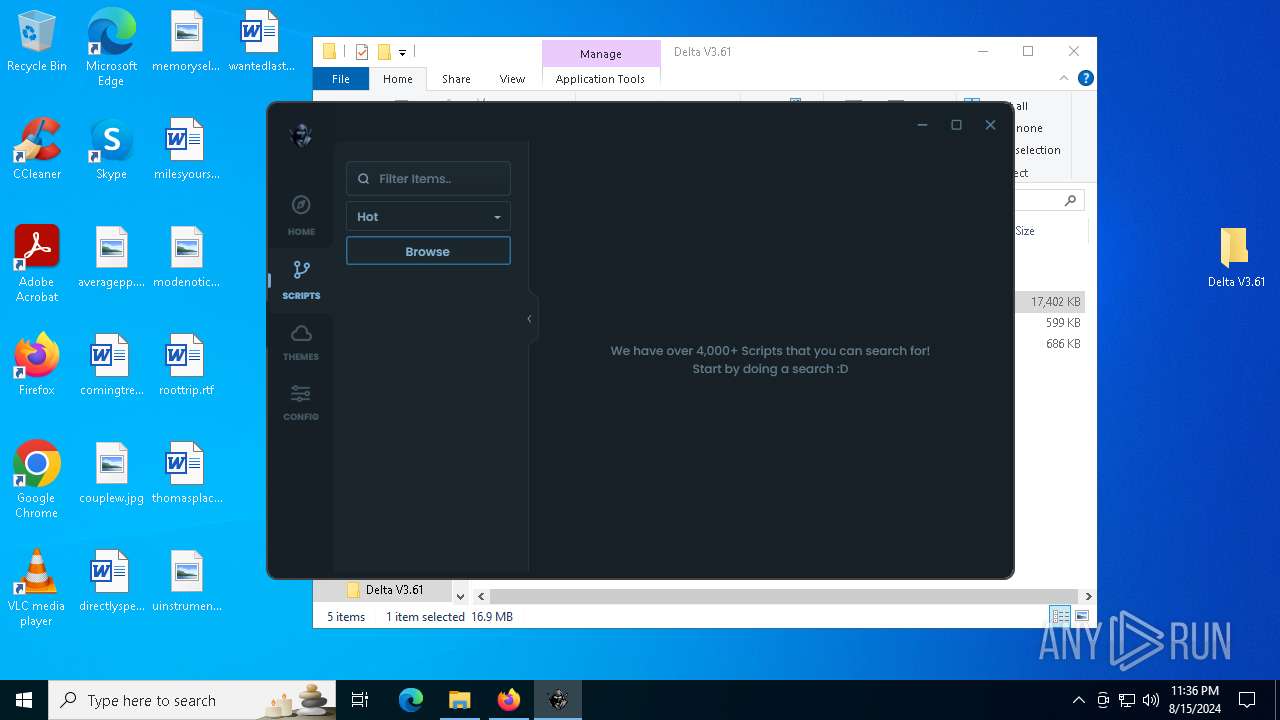Screen dimensions: 1280x720
Task: Select Delta V3.61 in the navigation tree
Action: click(394, 590)
